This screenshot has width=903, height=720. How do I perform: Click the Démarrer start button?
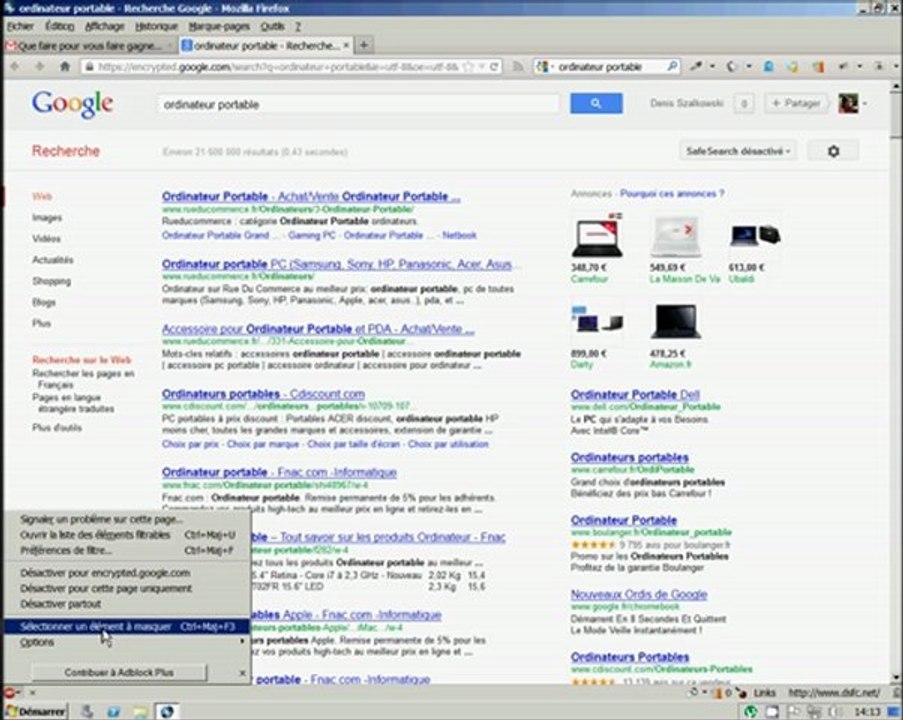[36, 712]
